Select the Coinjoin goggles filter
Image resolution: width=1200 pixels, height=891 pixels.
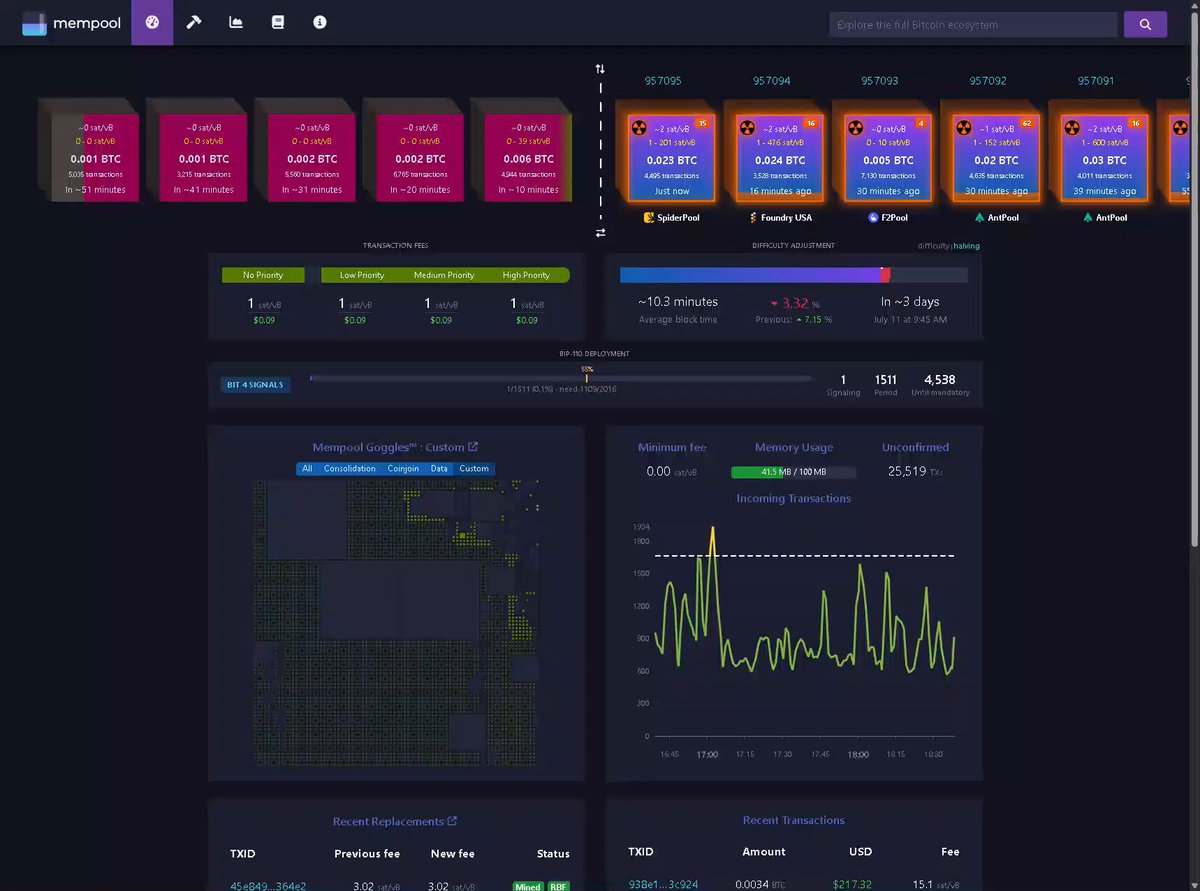click(404, 469)
